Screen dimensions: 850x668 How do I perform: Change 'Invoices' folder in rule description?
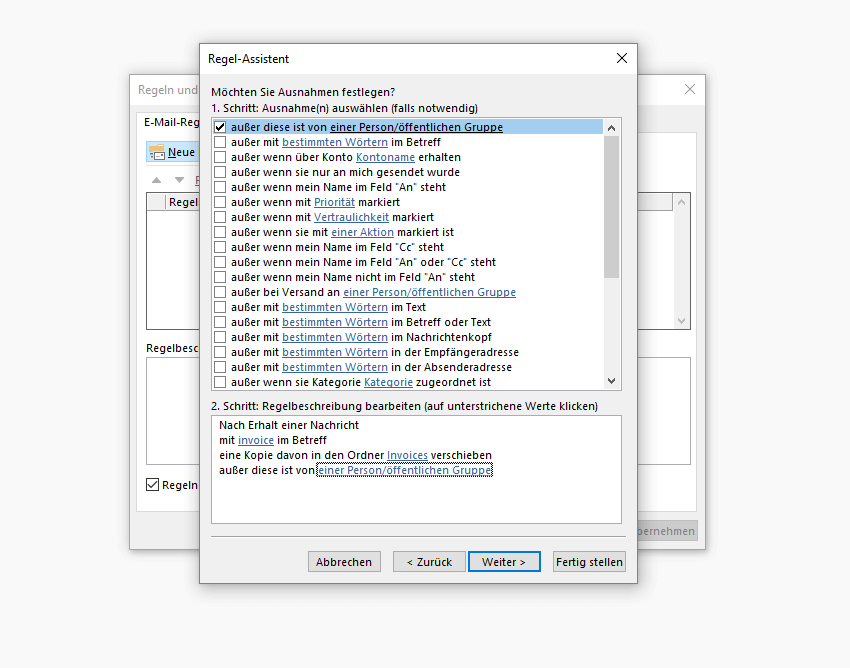click(407, 455)
